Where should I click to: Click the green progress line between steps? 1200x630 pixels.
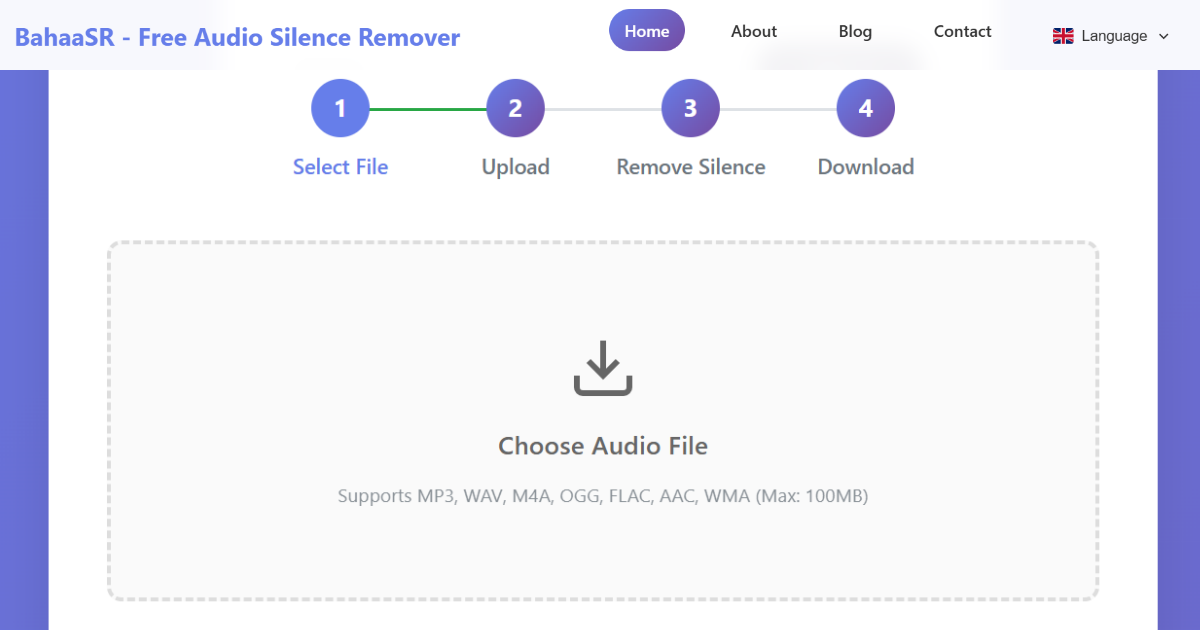click(428, 108)
